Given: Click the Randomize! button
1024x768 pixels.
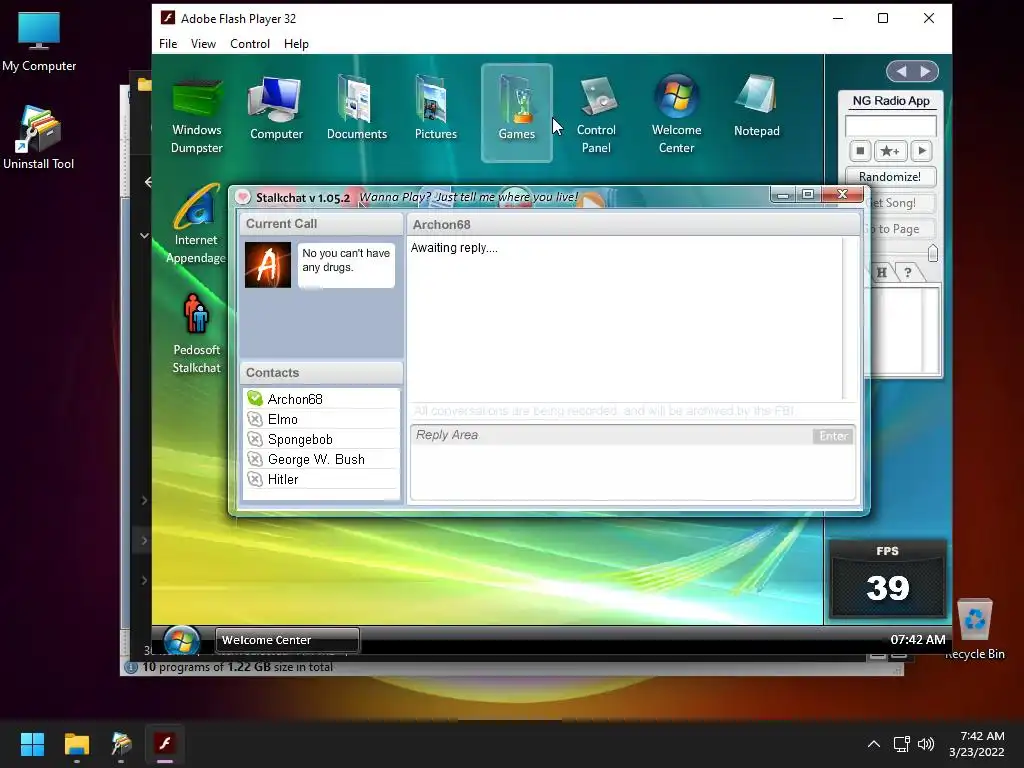Looking at the screenshot, I should 890,177.
